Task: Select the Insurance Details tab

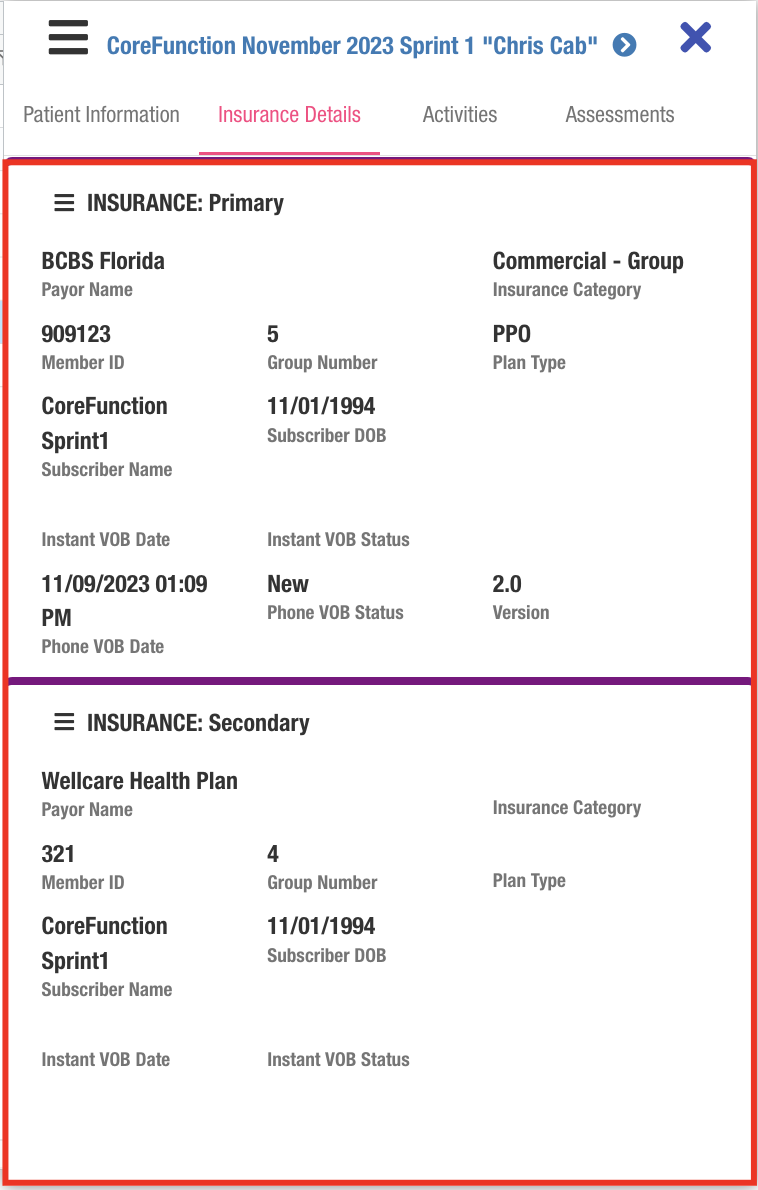Action: pyautogui.click(x=289, y=115)
